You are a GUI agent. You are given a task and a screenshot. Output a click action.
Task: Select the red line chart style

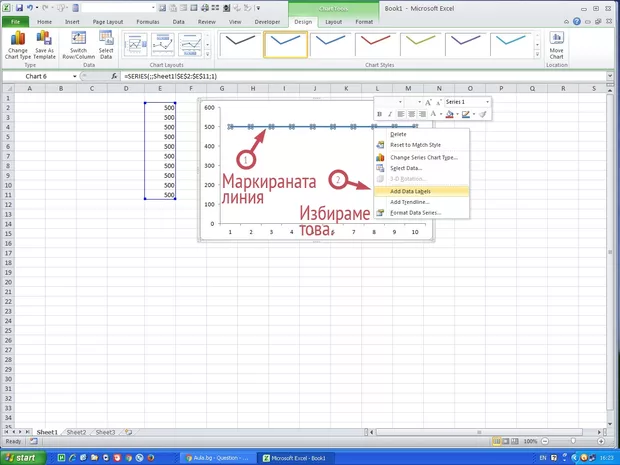pos(376,42)
